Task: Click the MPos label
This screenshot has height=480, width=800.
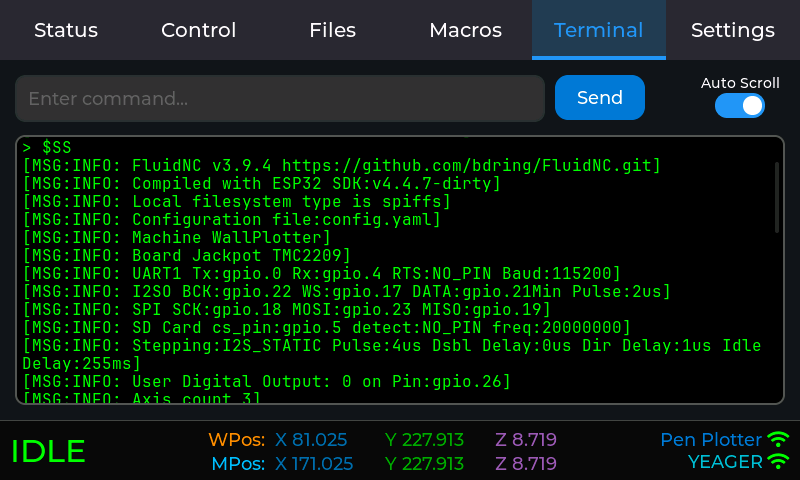Action: tap(238, 464)
